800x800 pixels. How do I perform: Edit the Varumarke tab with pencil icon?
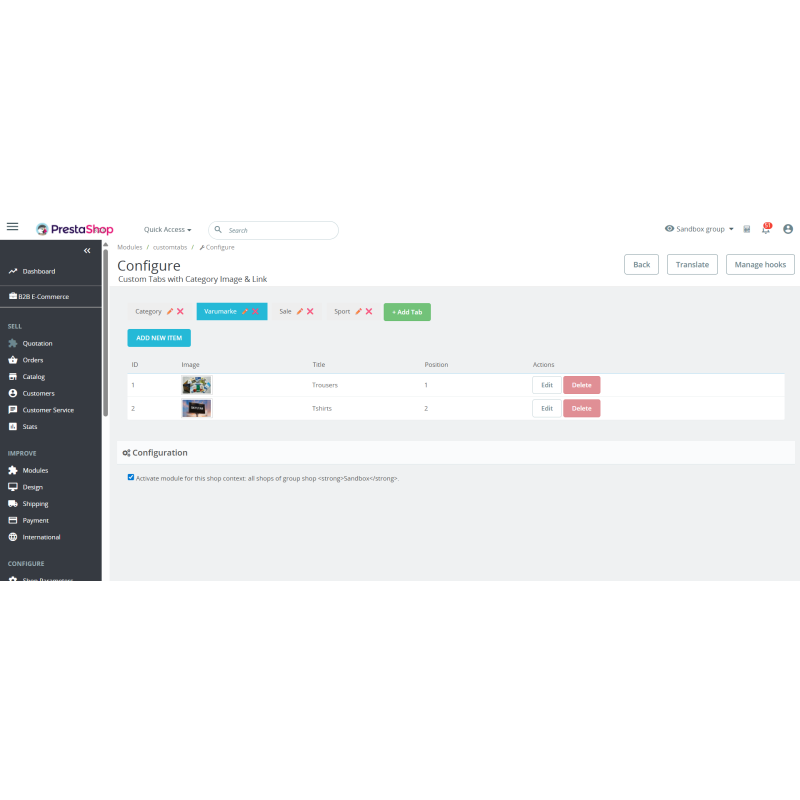pyautogui.click(x=245, y=311)
